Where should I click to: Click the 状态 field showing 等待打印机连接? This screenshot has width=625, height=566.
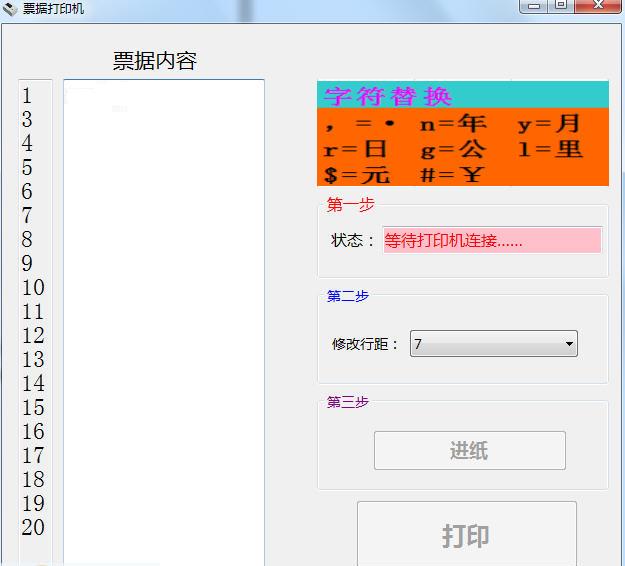[492, 240]
